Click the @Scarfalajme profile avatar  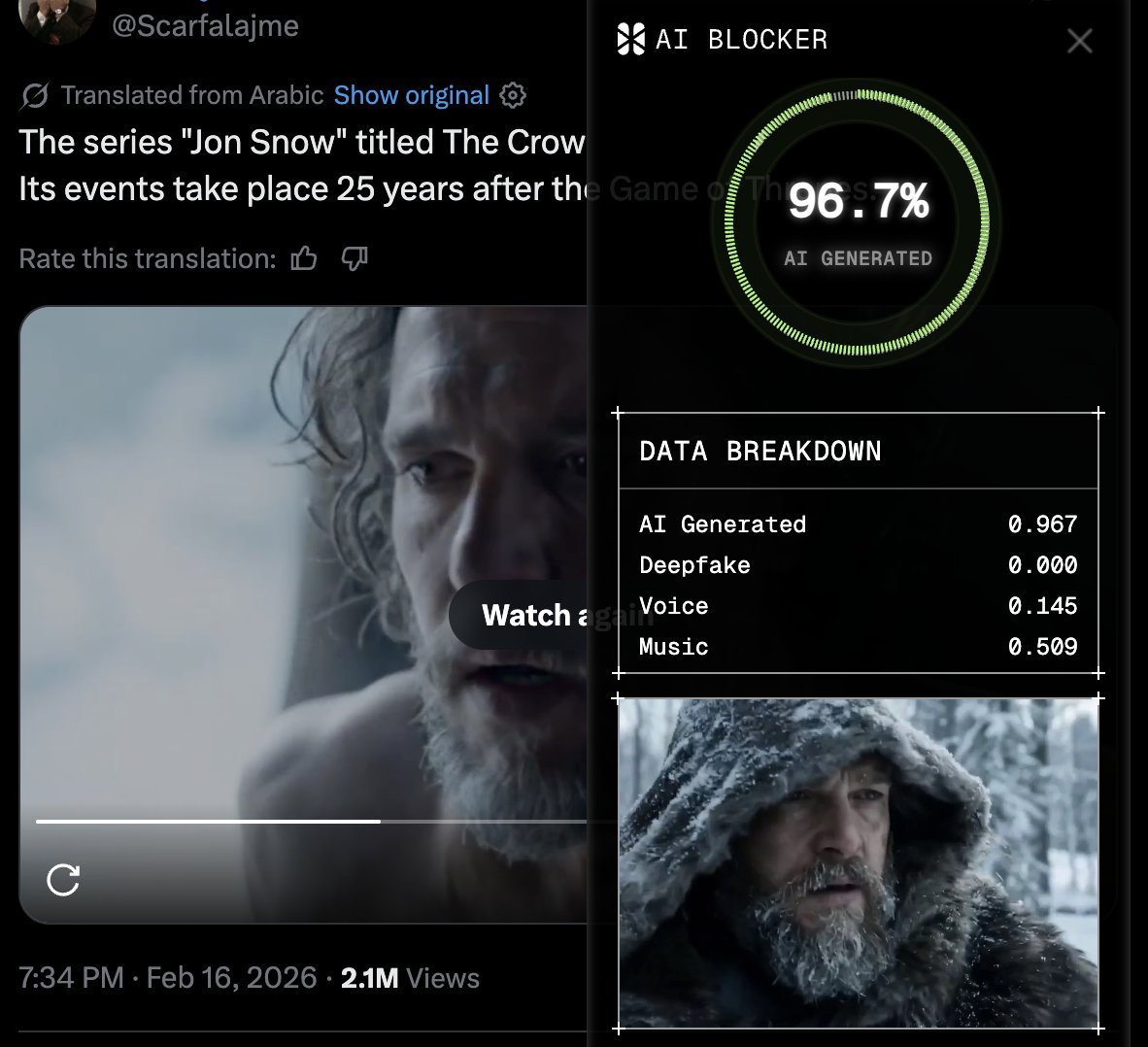pos(56,21)
